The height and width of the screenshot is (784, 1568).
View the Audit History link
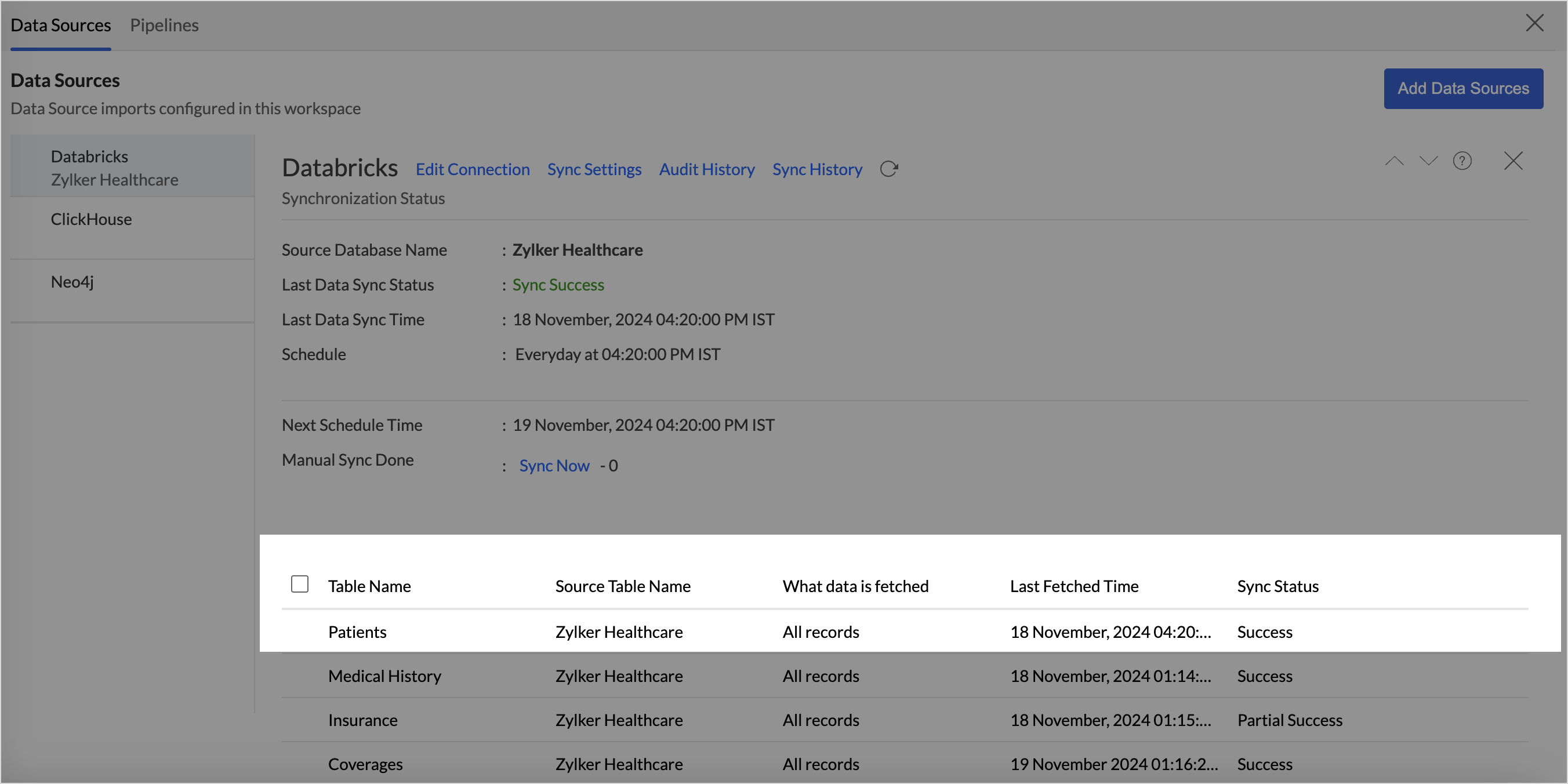[x=706, y=169]
